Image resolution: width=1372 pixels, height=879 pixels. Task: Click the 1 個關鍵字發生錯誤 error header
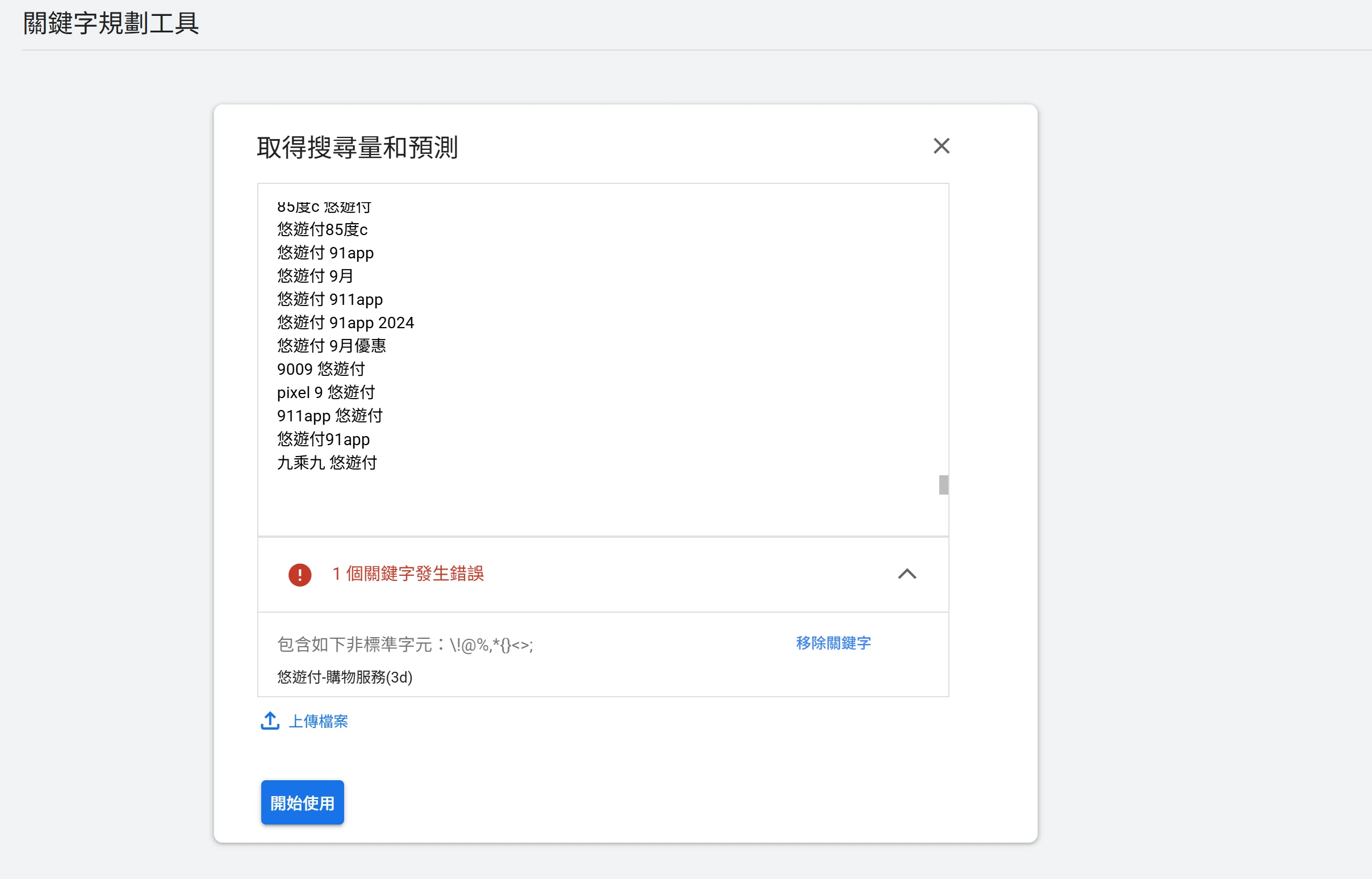pyautogui.click(x=408, y=574)
